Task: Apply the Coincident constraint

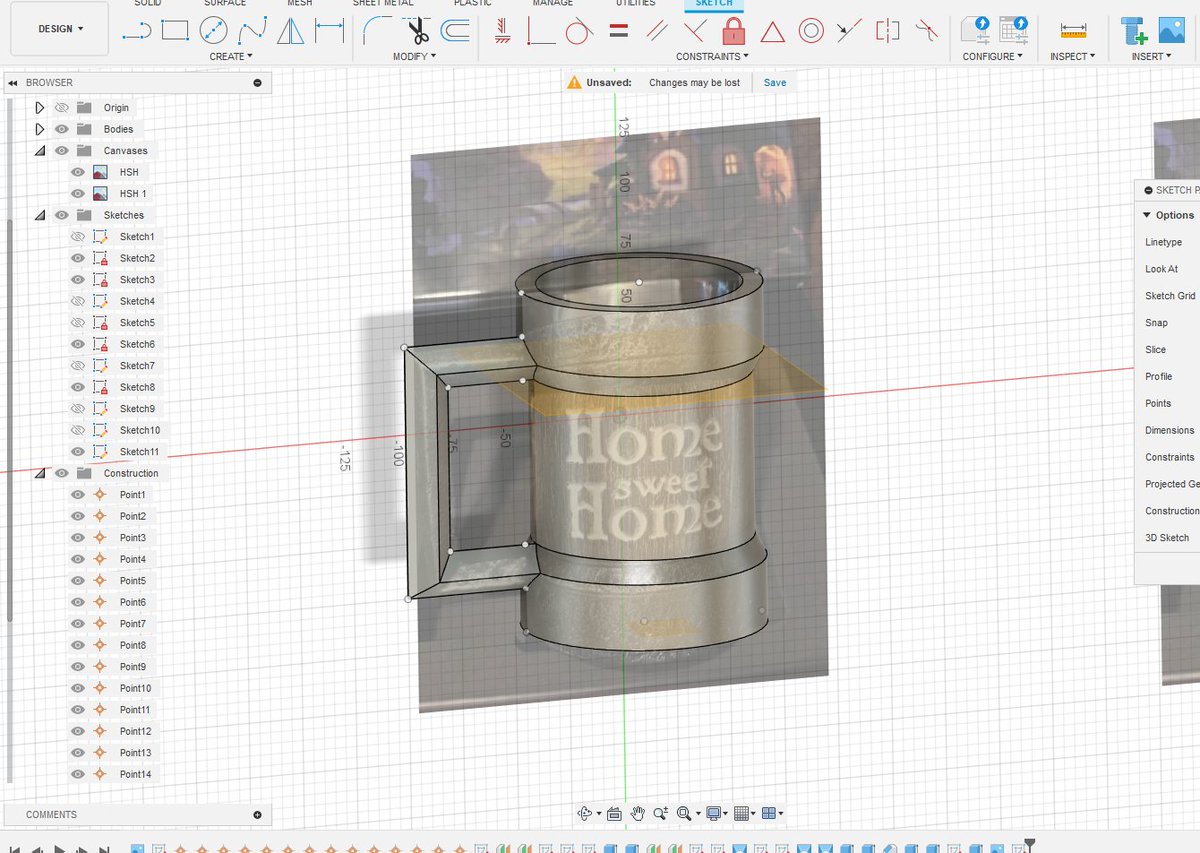Action: [x=541, y=31]
